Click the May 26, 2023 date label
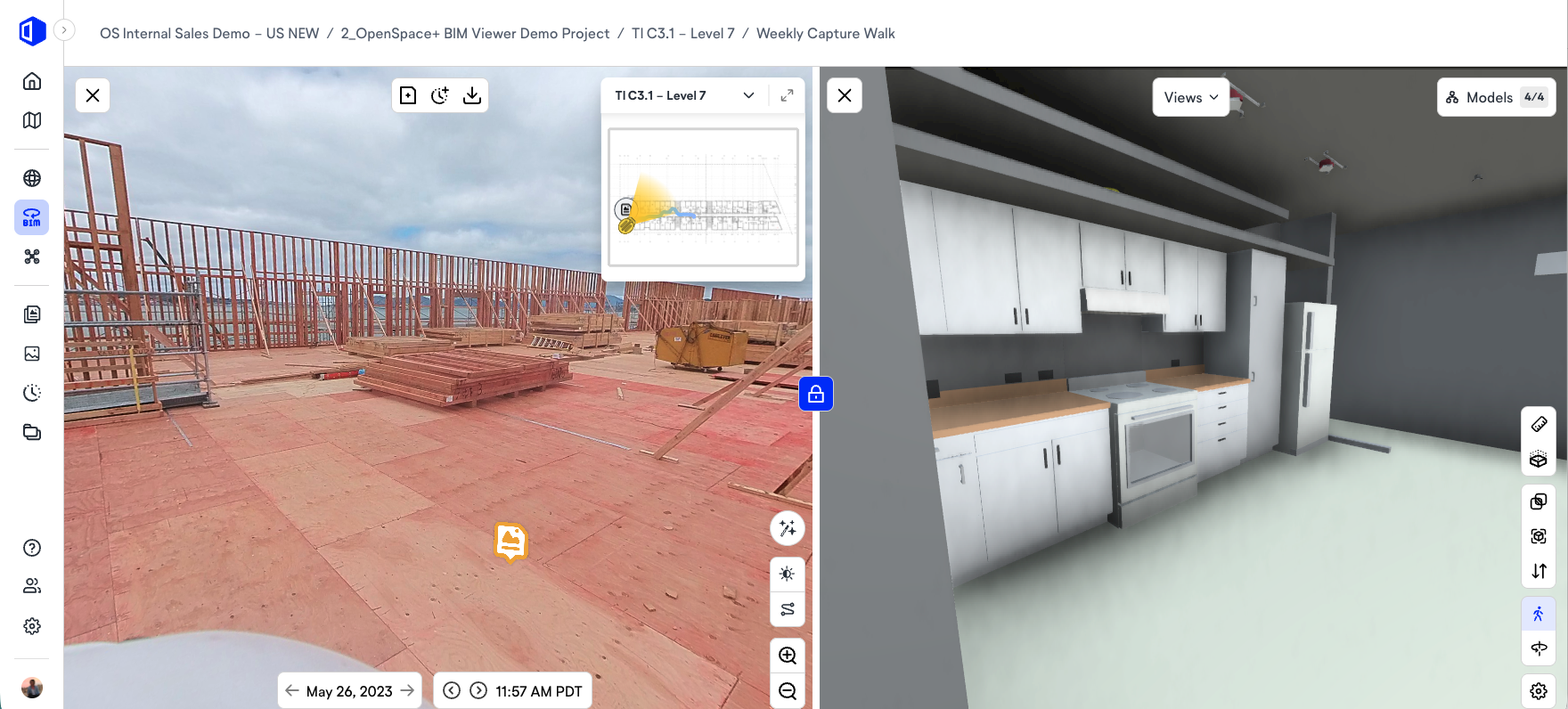Viewport: 1568px width, 709px height. (349, 691)
